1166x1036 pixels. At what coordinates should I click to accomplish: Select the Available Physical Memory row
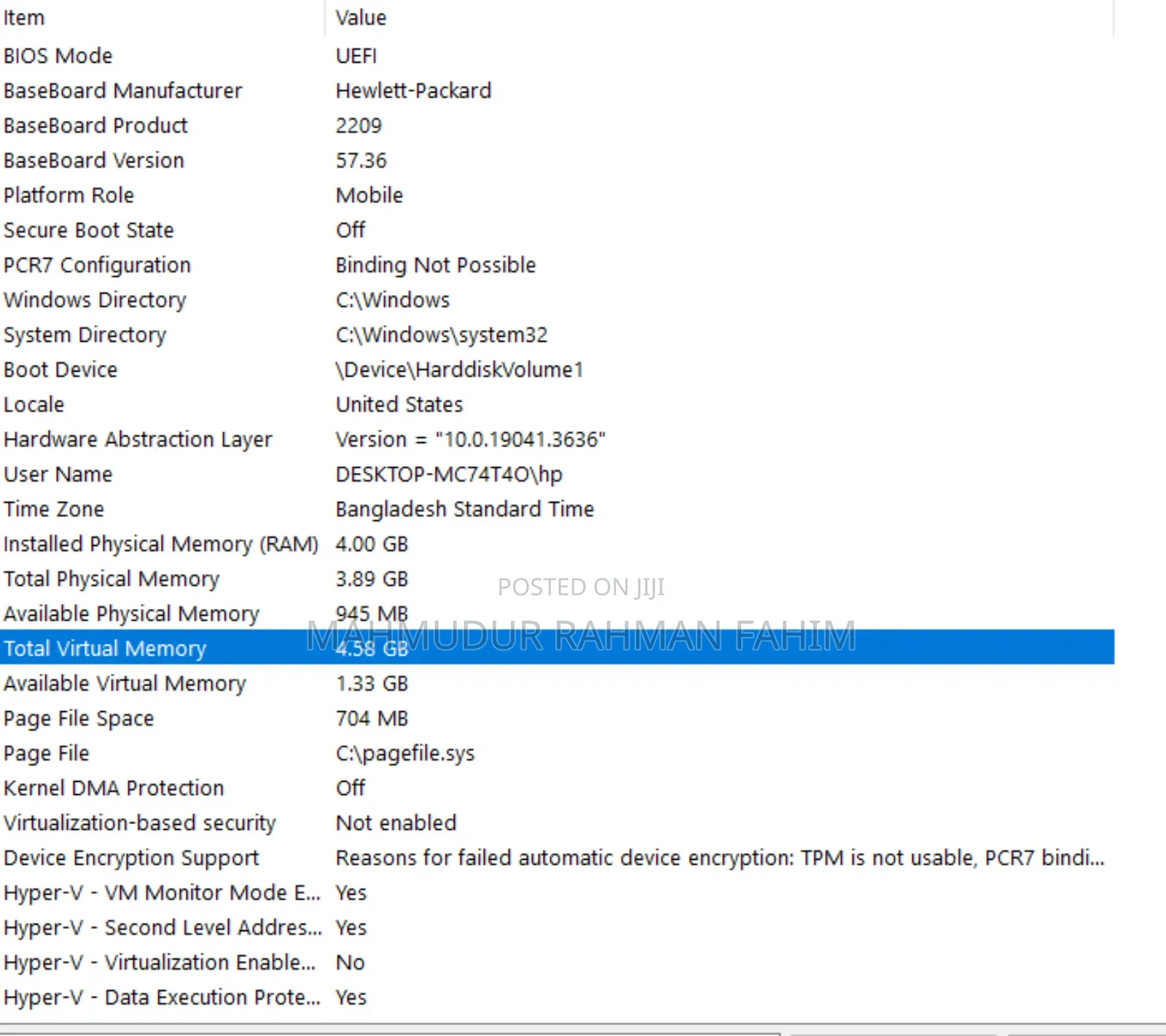click(131, 614)
